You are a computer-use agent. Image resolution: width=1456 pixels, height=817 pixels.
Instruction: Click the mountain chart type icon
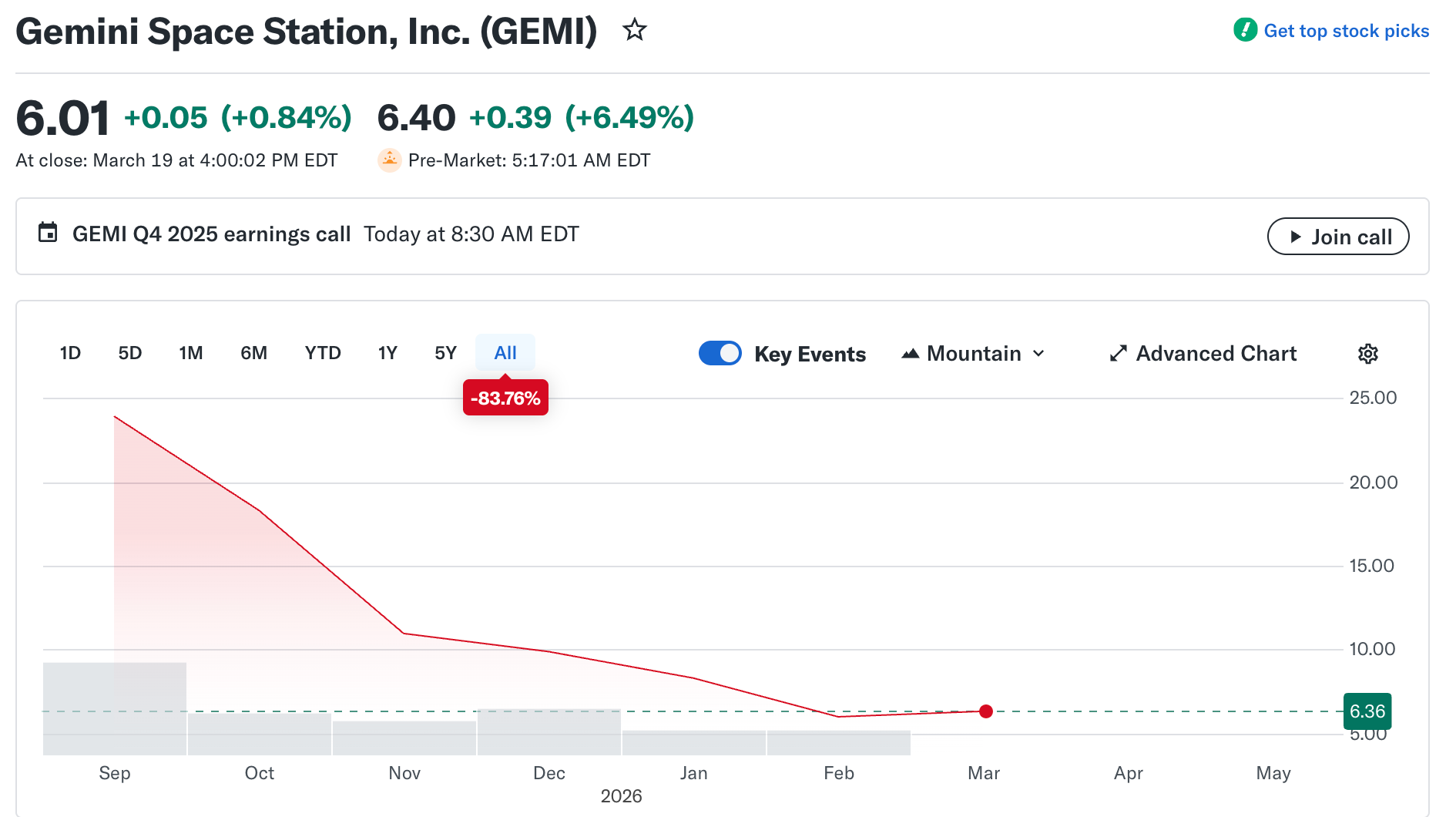911,353
